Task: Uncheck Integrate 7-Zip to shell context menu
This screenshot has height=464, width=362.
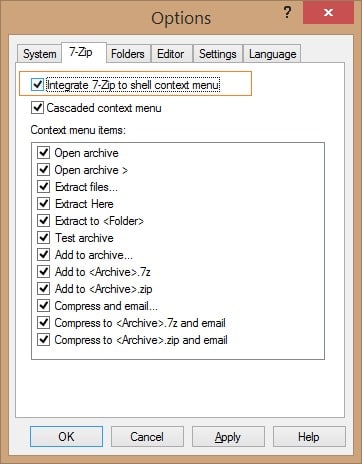Action: tap(37, 84)
